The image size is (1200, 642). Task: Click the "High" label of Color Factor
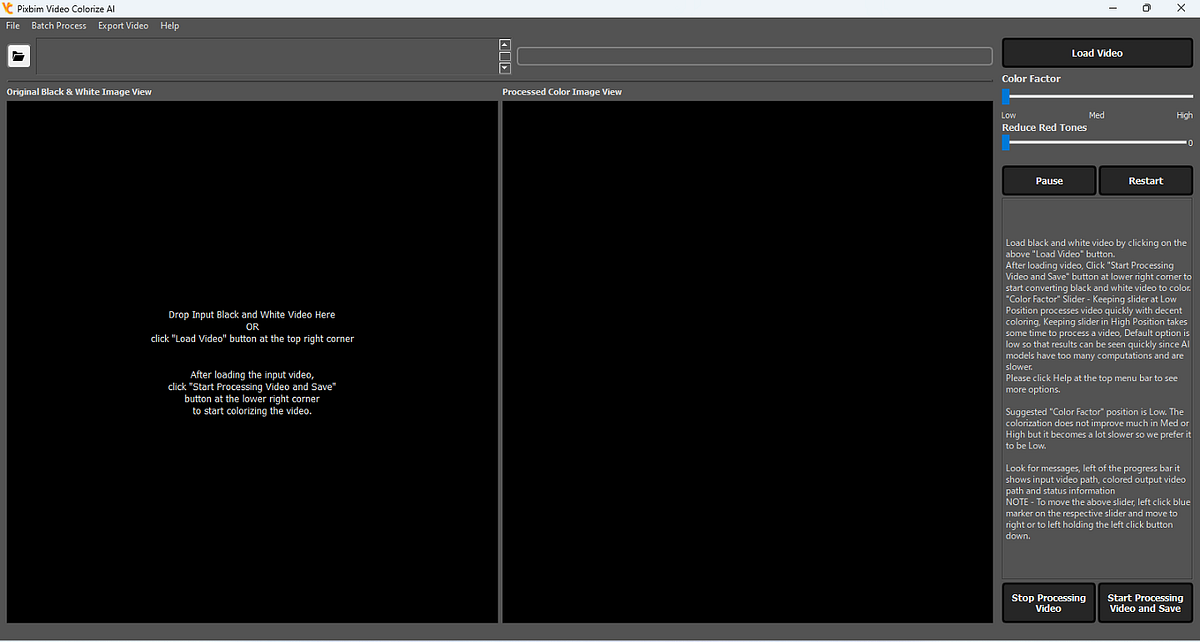pos(1184,116)
